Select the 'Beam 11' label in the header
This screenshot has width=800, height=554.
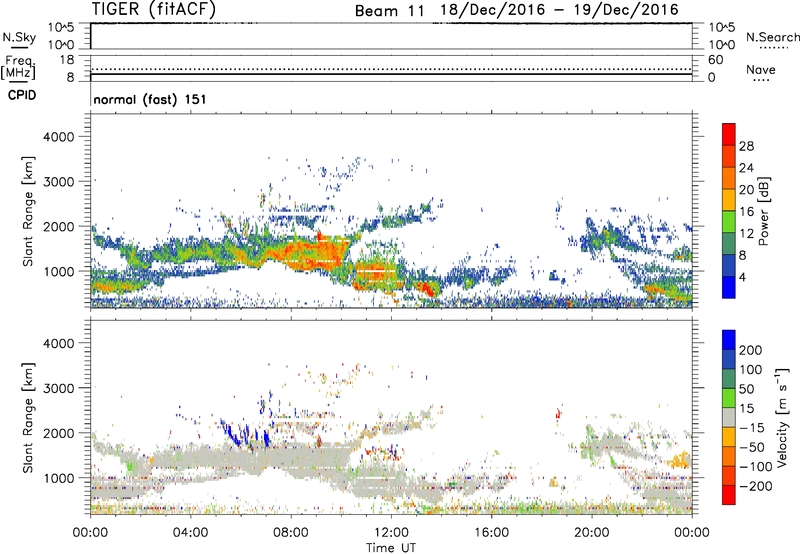(x=390, y=11)
